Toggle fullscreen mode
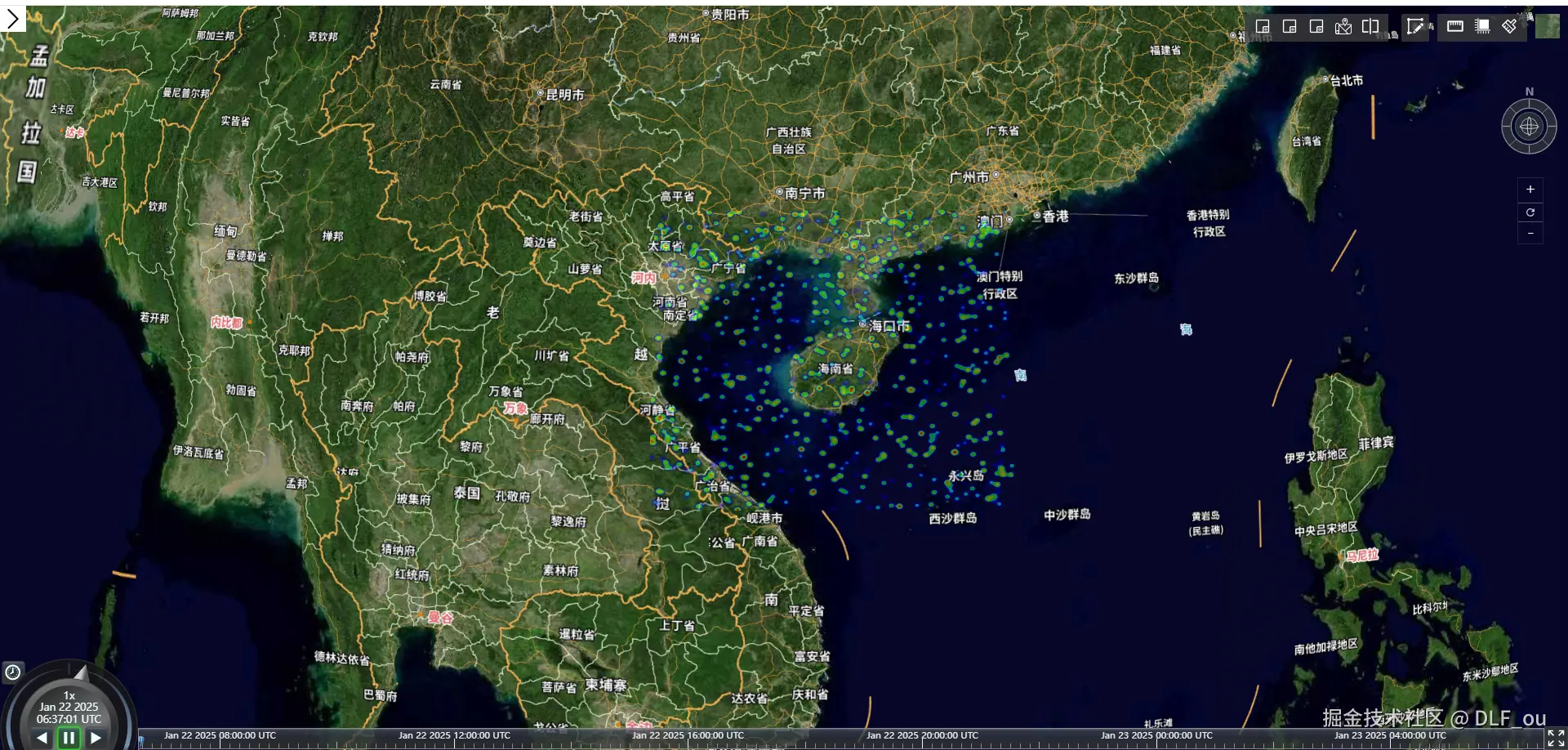Screen dimensions: 1568x750 (x=1556, y=738)
